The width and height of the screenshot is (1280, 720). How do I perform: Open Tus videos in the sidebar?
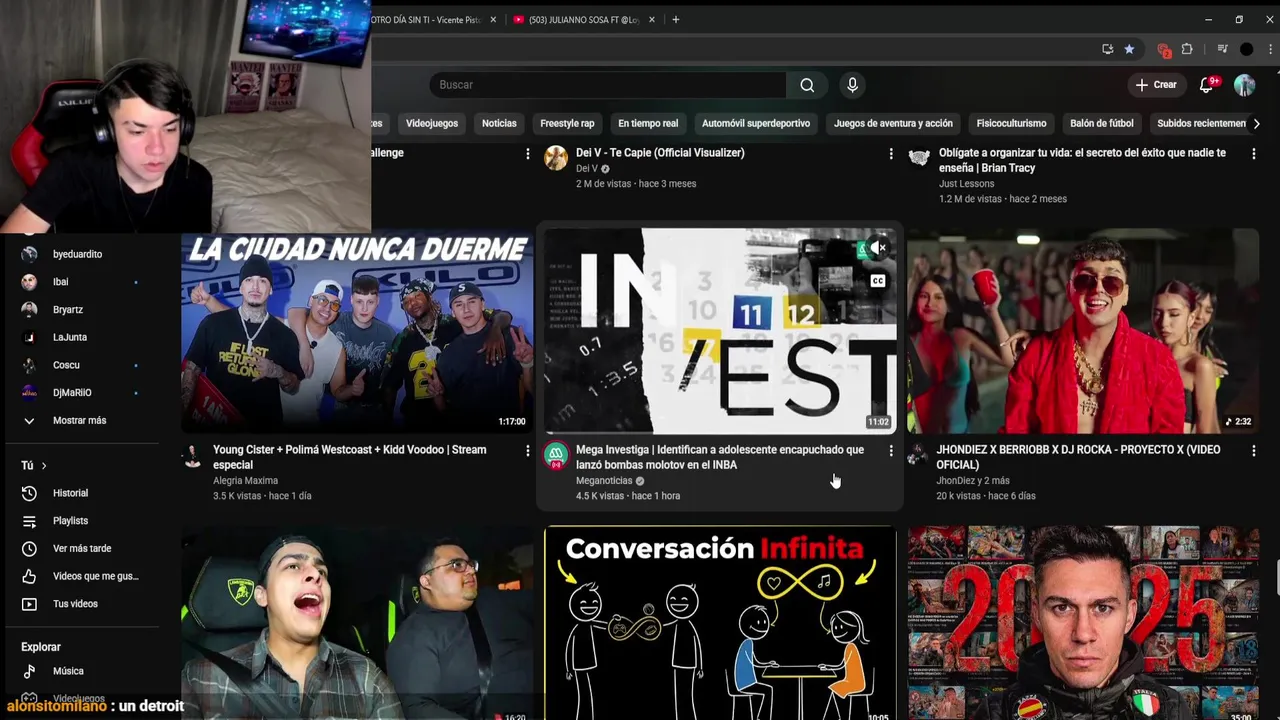pyautogui.click(x=82, y=604)
